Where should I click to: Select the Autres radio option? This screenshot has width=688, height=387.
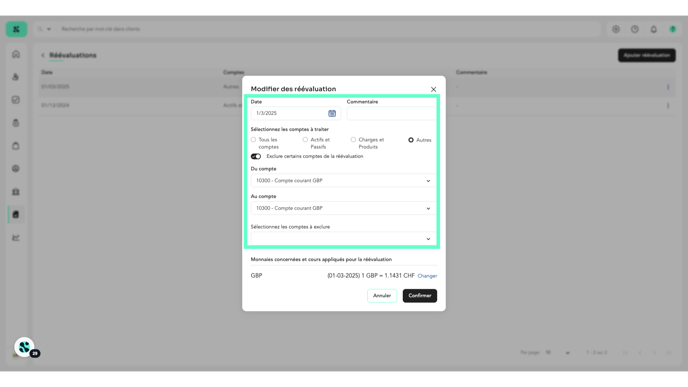click(411, 140)
